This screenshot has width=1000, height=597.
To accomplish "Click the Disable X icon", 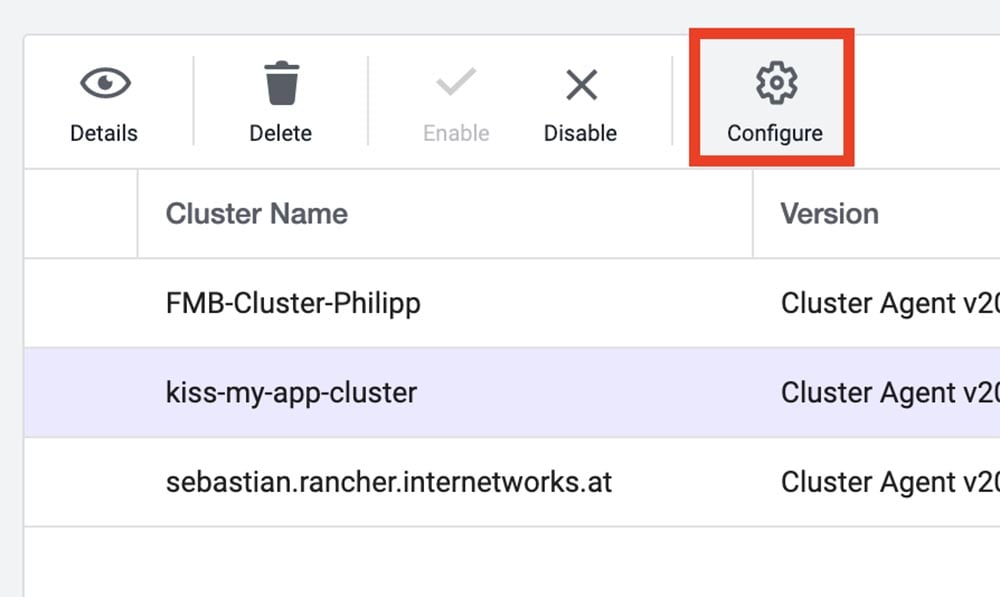I will tap(580, 85).
